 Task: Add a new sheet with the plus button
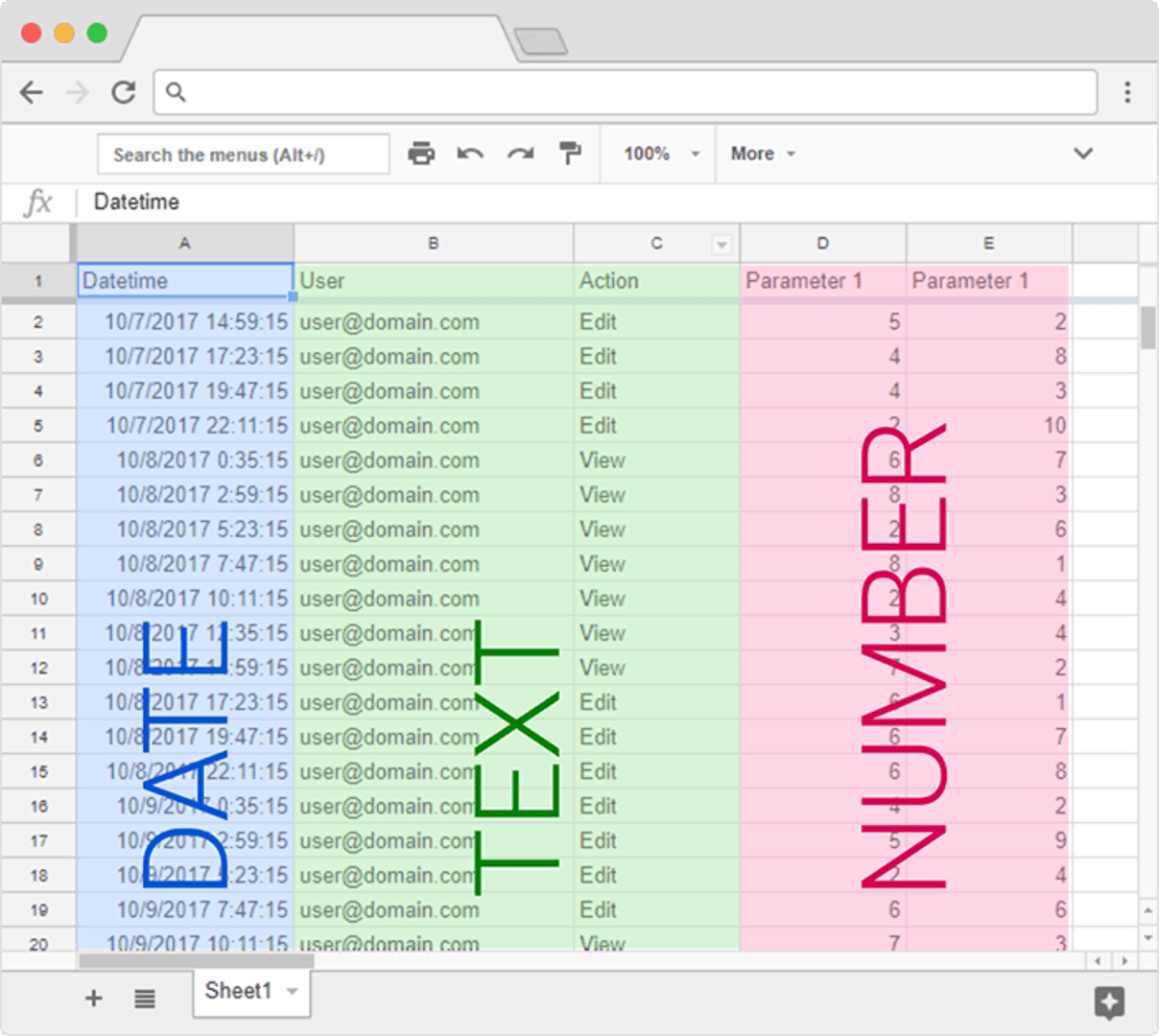(x=93, y=999)
